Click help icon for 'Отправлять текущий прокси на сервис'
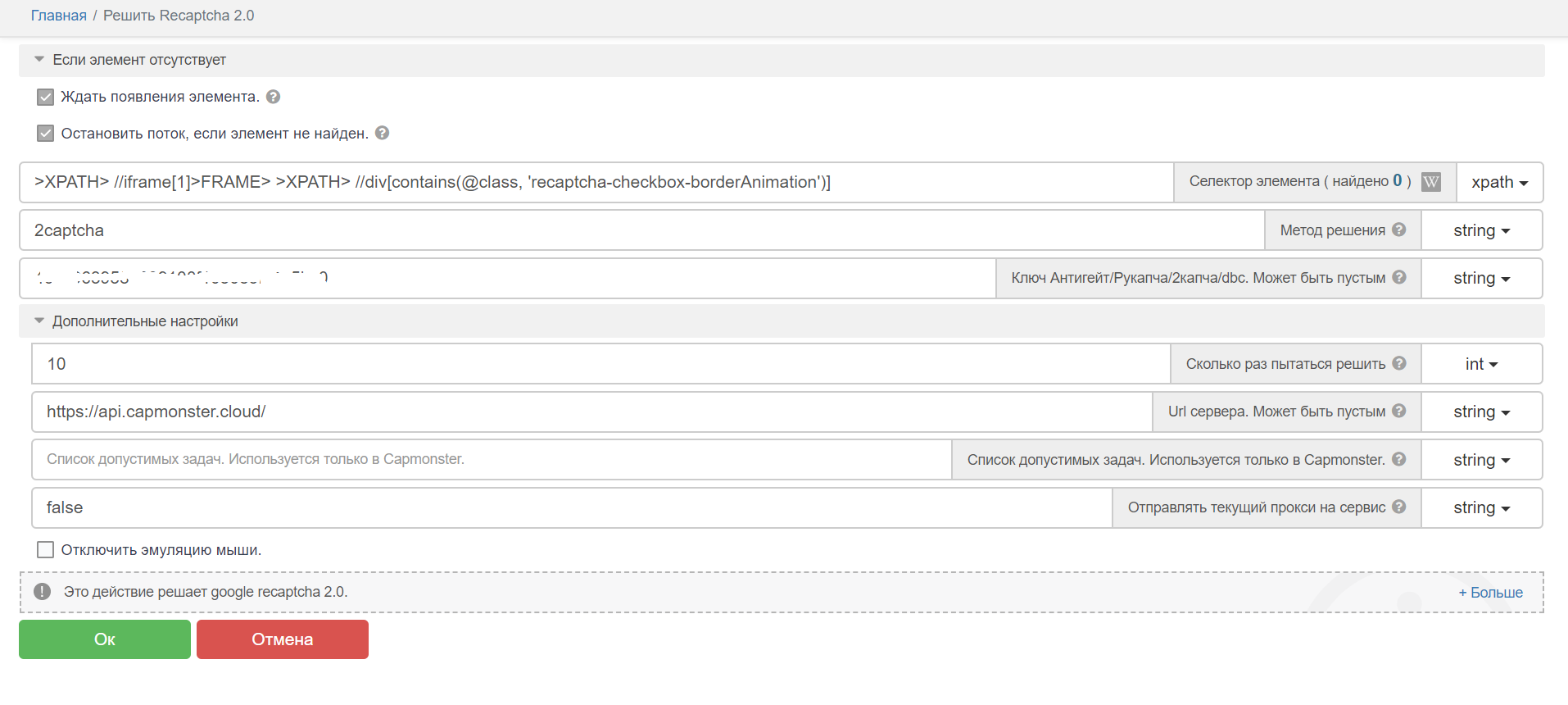Screen dimensions: 1568x705 pyautogui.click(x=1399, y=507)
